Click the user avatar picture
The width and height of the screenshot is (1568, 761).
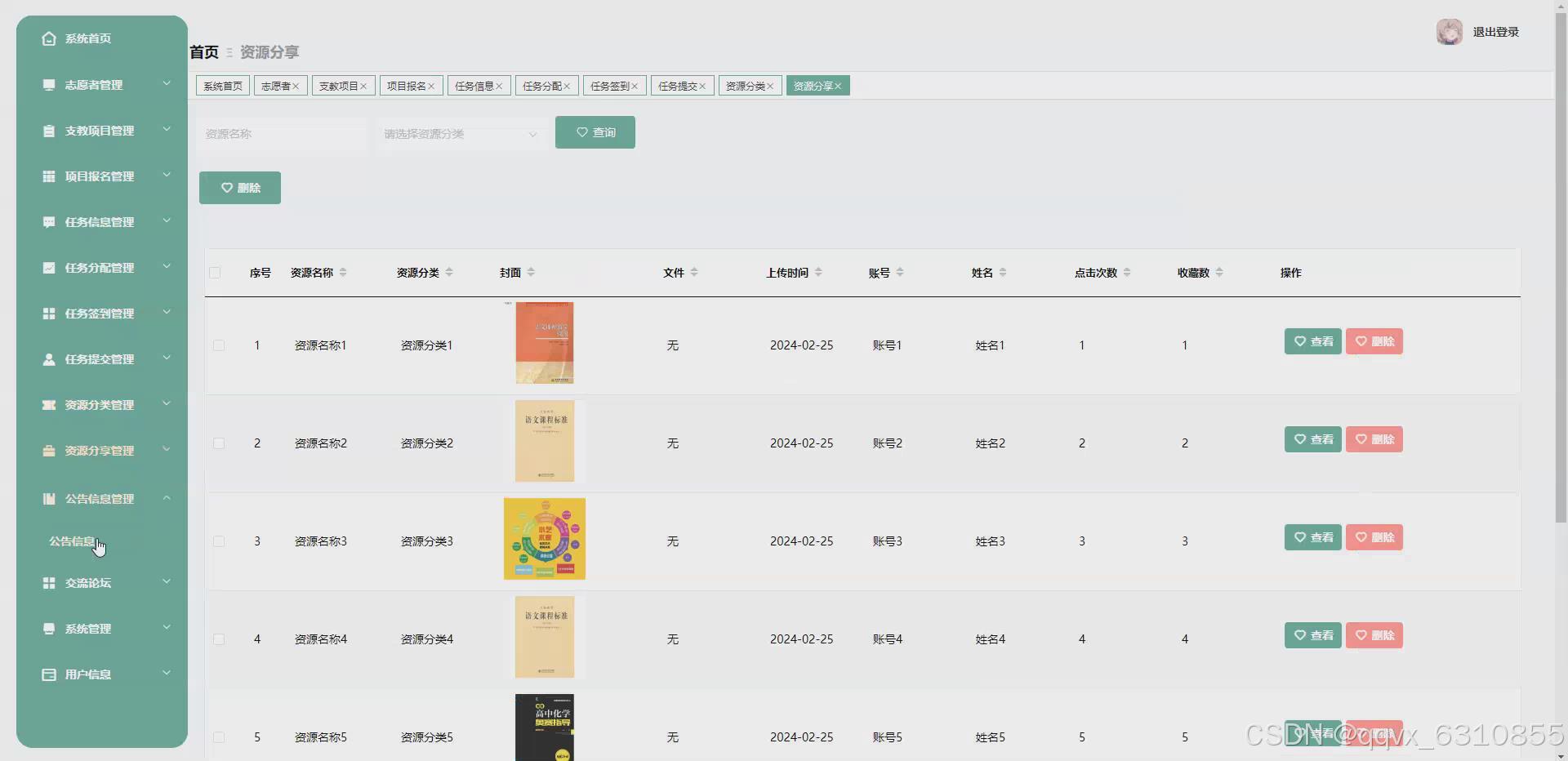tap(1450, 32)
